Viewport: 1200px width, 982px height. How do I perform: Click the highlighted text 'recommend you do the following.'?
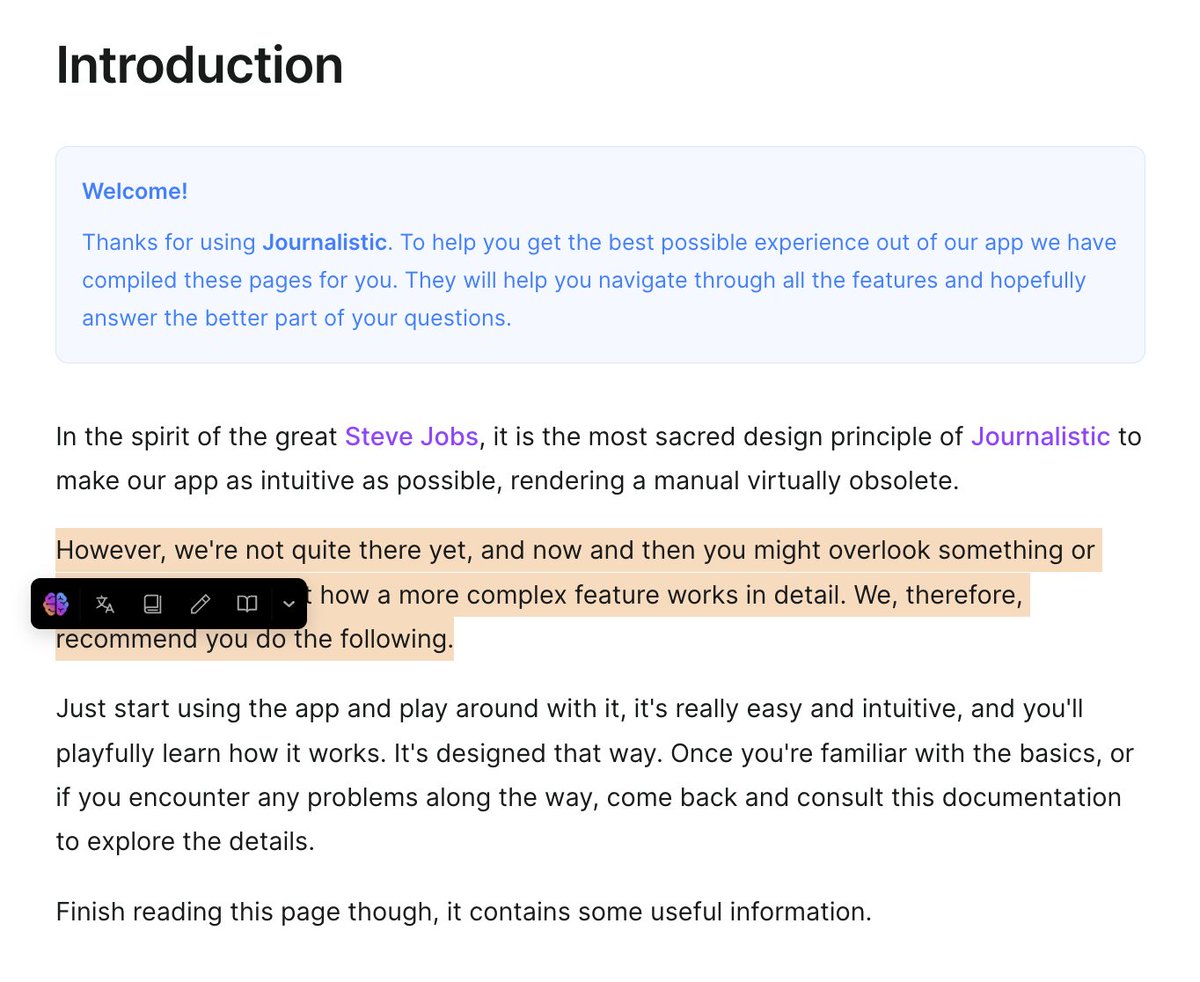tap(255, 639)
